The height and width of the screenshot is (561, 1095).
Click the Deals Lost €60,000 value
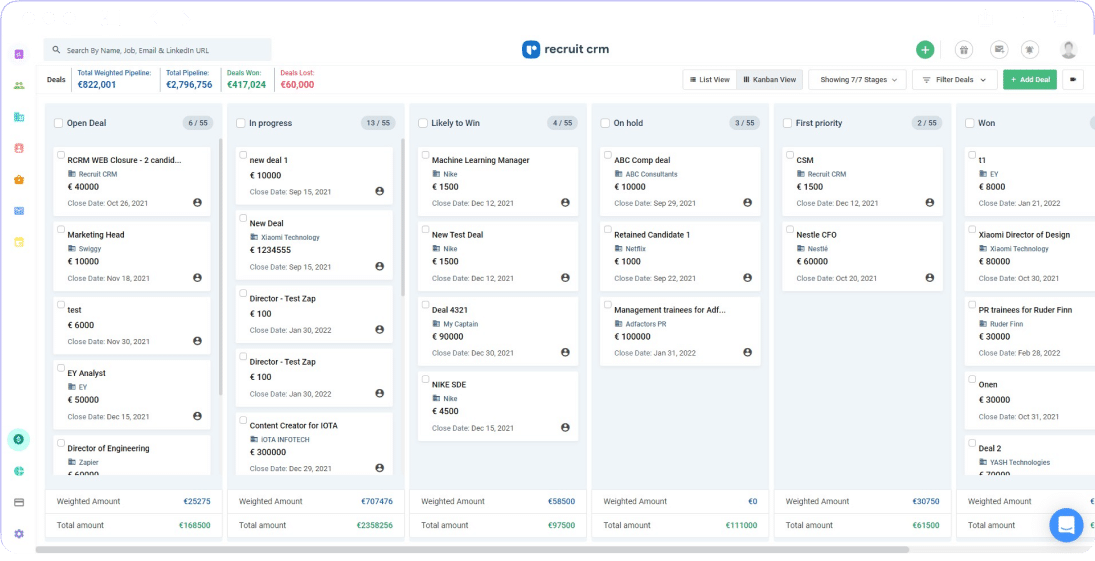pos(297,85)
